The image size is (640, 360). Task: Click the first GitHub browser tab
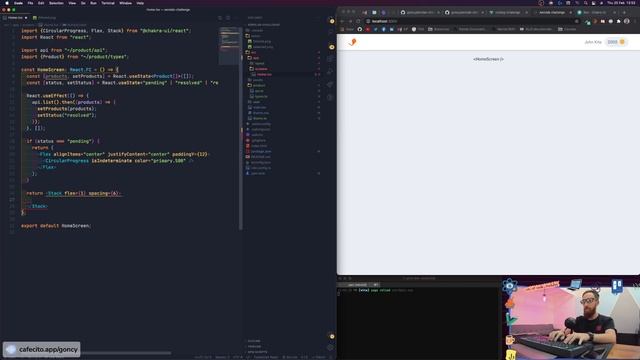click(x=419, y=12)
